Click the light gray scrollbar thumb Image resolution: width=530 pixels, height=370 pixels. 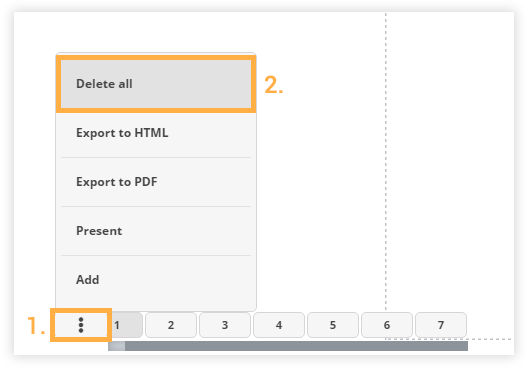click(117, 346)
